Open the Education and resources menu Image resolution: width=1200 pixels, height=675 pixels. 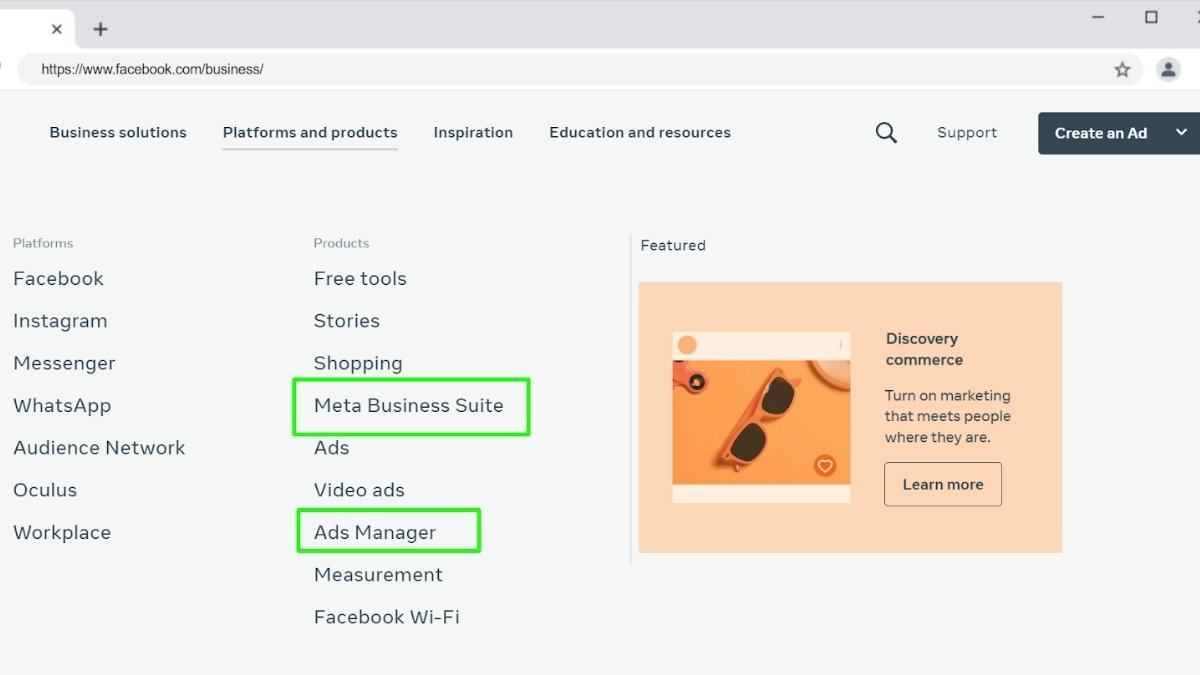(x=639, y=132)
